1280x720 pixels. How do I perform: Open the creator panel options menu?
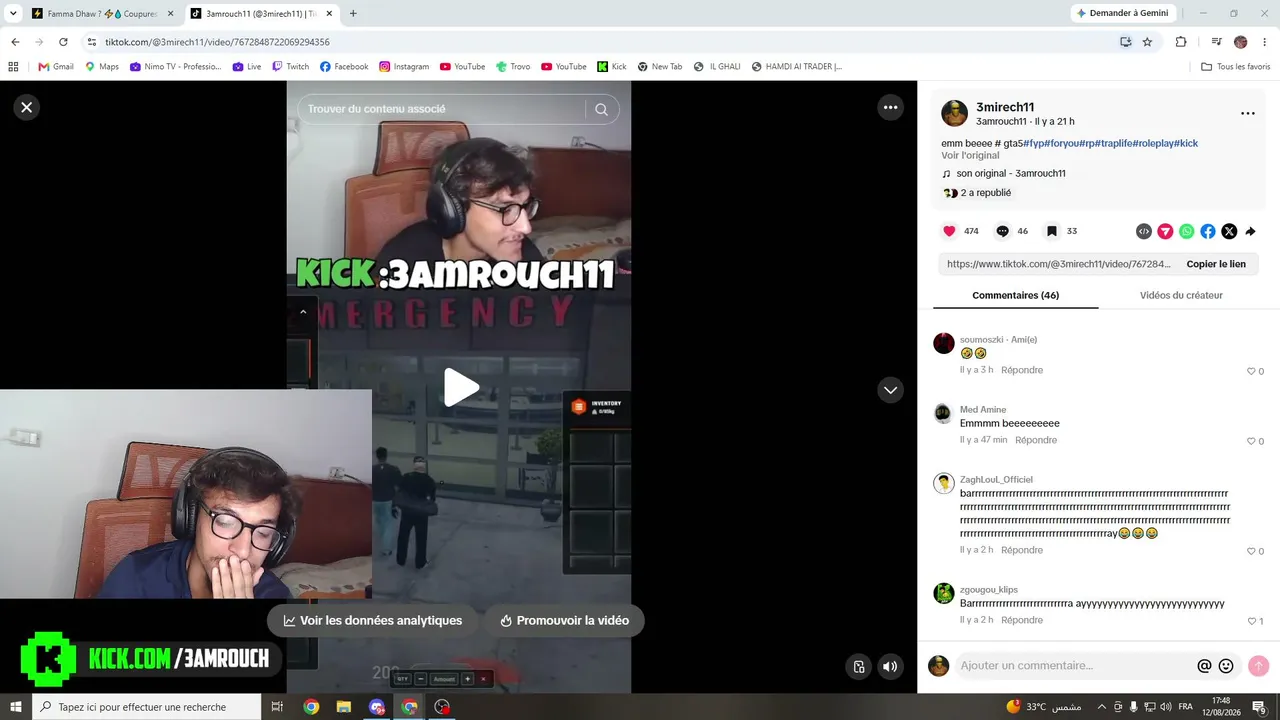click(1248, 113)
